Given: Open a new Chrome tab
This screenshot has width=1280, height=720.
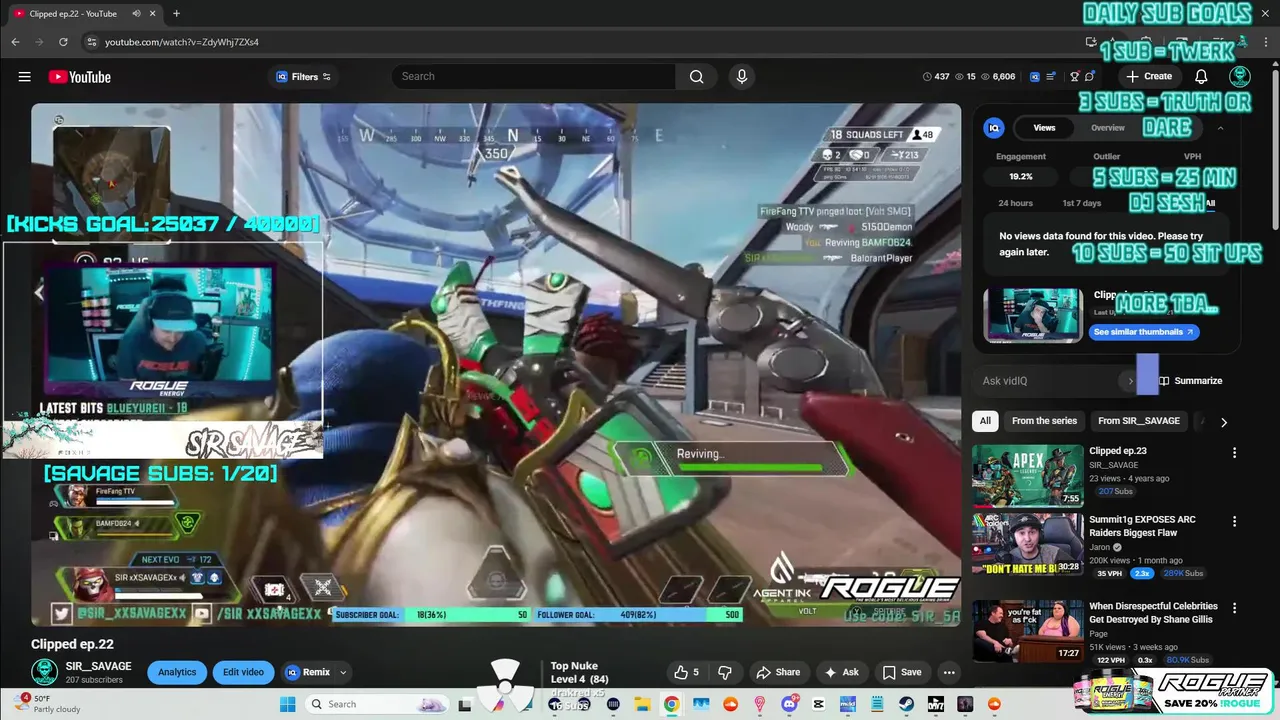Looking at the screenshot, I should pyautogui.click(x=176, y=14).
